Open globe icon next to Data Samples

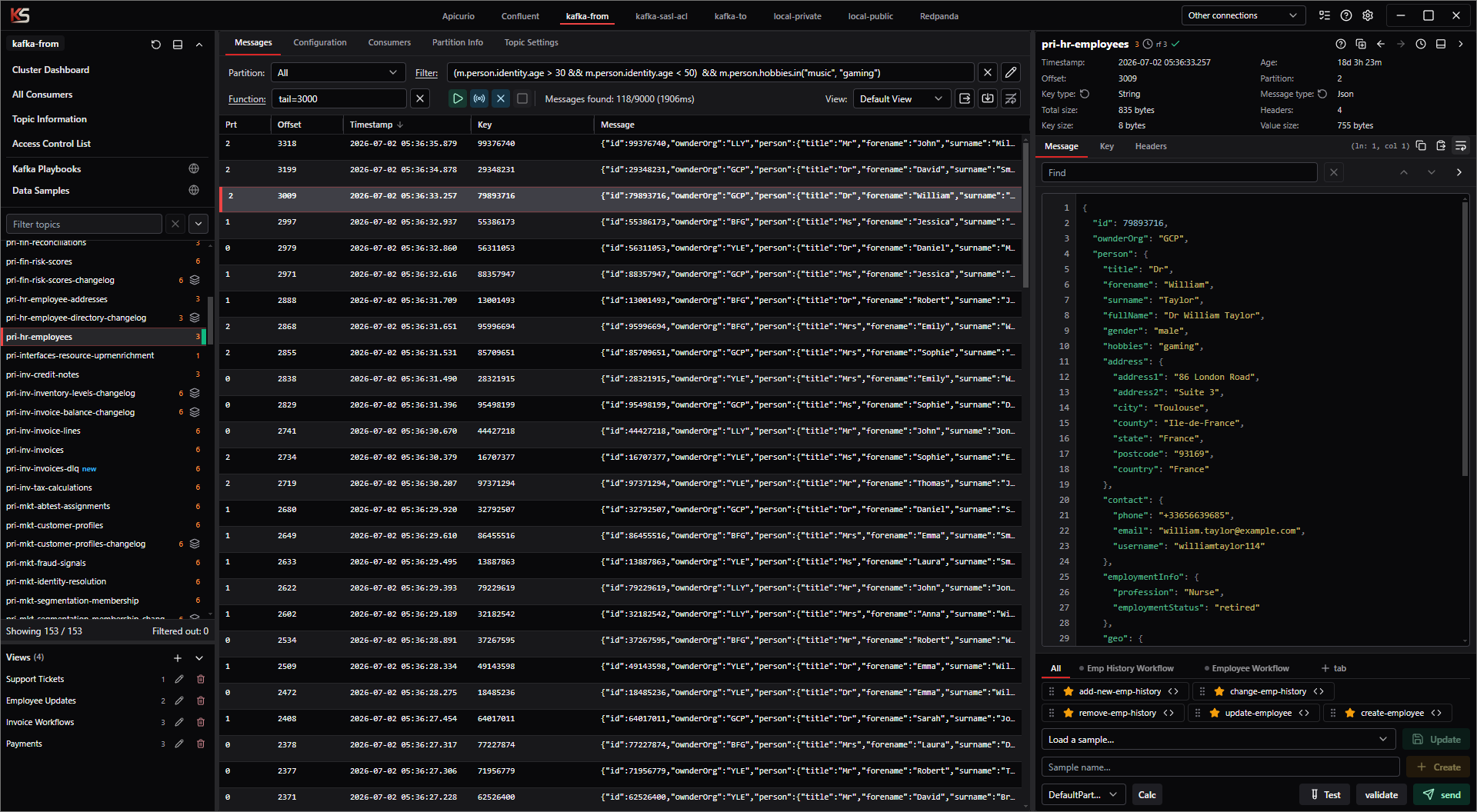coord(194,190)
